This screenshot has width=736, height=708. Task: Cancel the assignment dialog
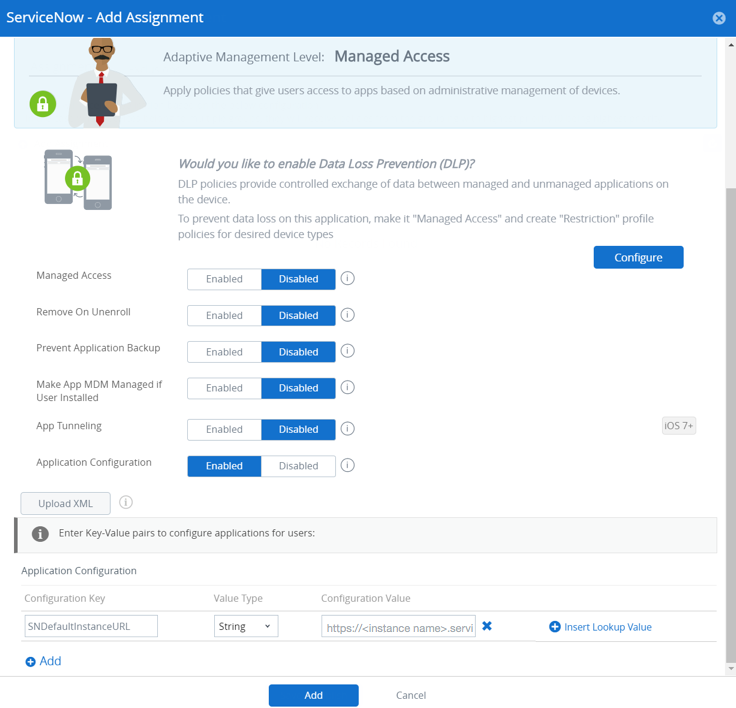[411, 695]
